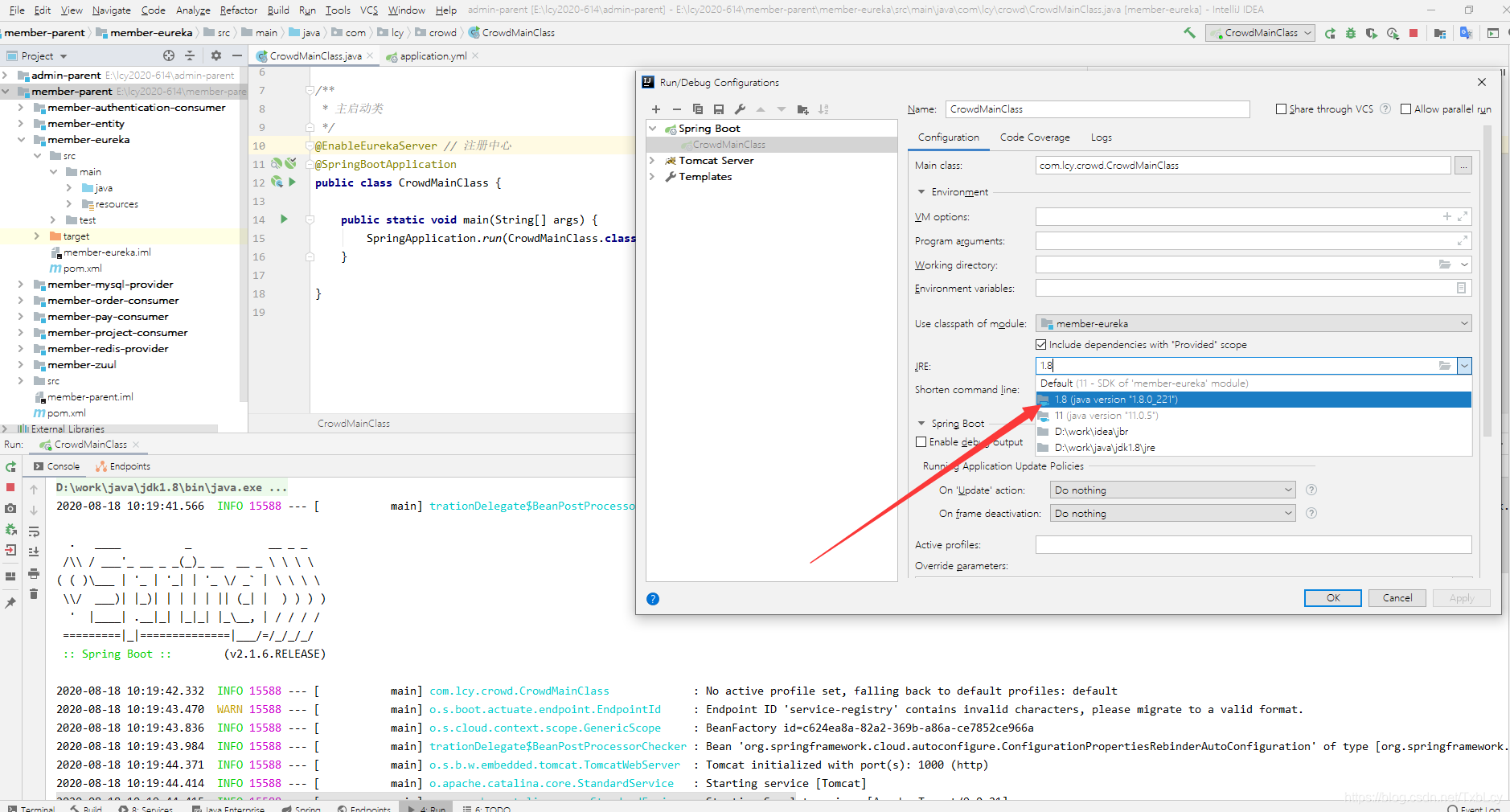Open the application.yml editor tab
Screen dimensions: 1510x812
[x=433, y=56]
